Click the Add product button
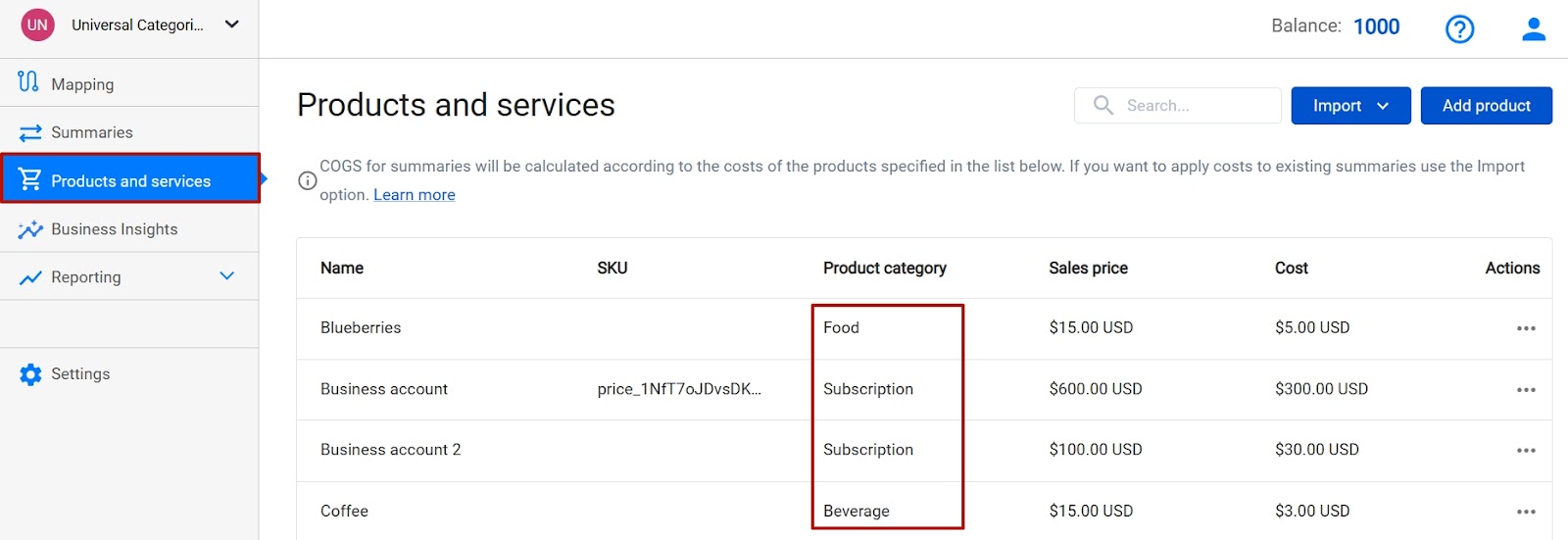This screenshot has width=1568, height=540. 1486,106
